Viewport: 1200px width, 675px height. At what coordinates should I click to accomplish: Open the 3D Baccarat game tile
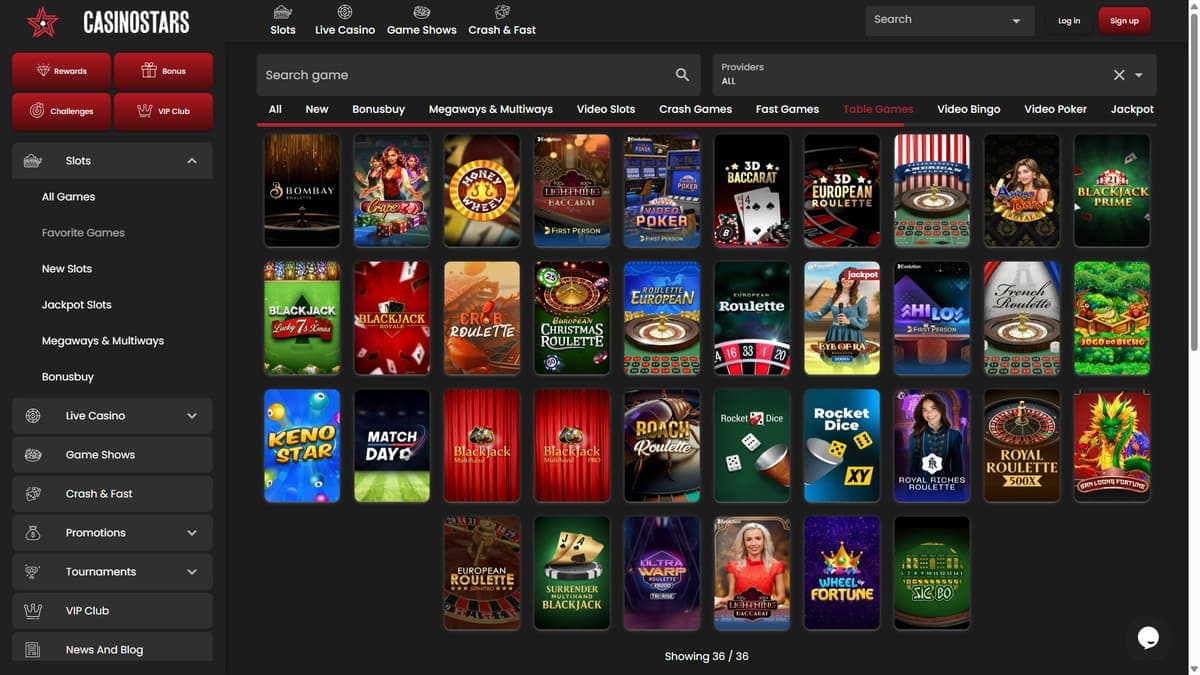point(752,190)
